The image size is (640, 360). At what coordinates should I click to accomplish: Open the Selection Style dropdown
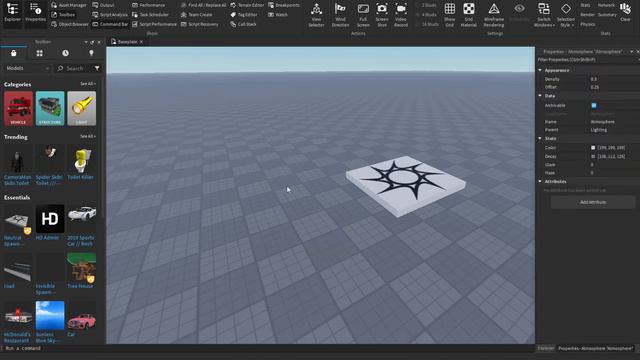tap(566, 15)
